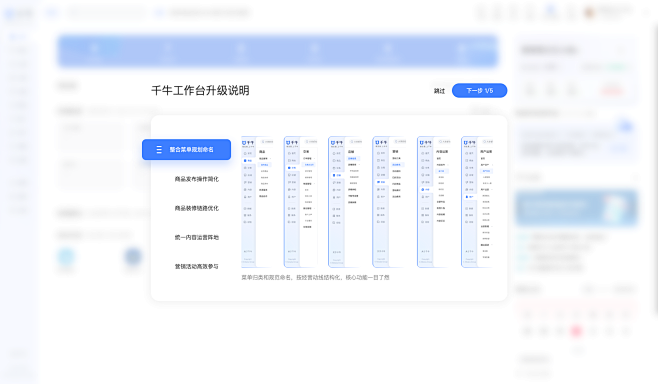The image size is (658, 384).
Task: Open the 交易 menu preview thumbnail
Action: point(300,202)
